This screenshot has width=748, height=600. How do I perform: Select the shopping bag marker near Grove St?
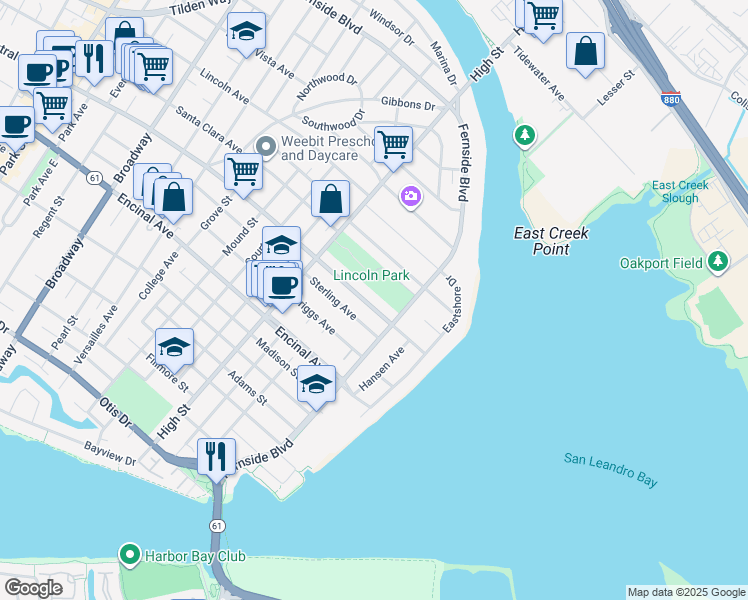click(173, 197)
